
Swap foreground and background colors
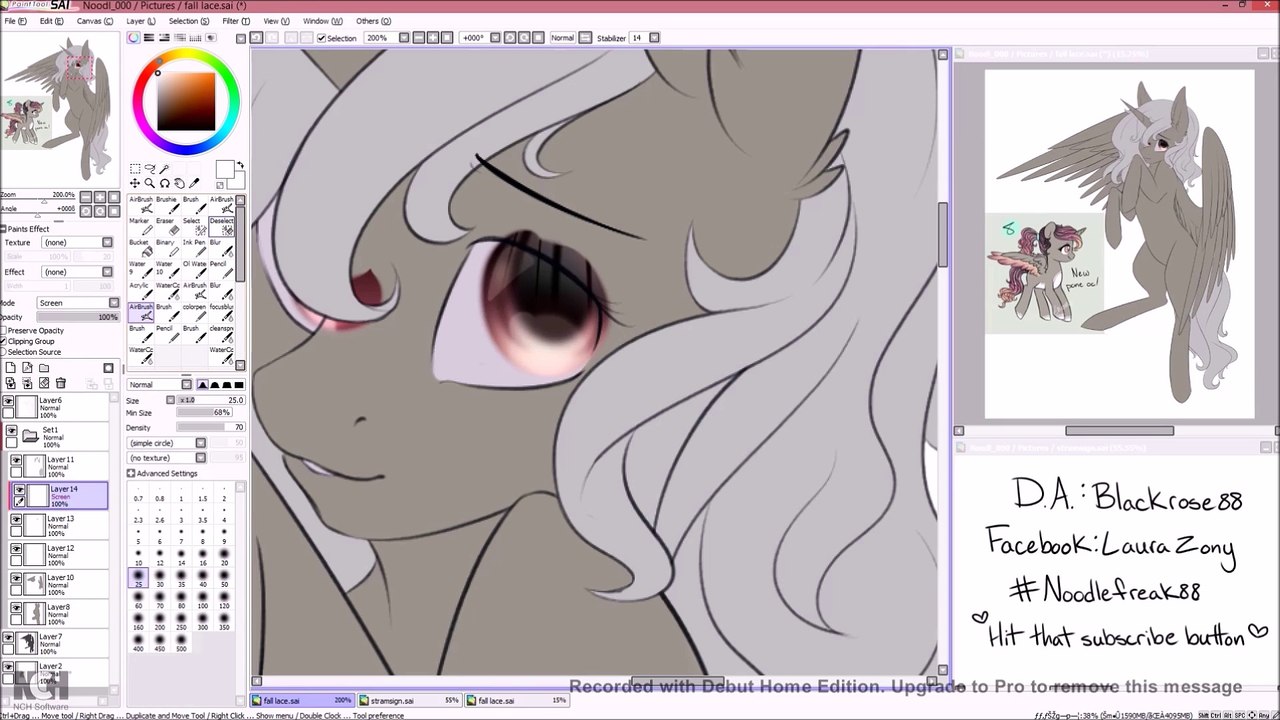(x=240, y=166)
